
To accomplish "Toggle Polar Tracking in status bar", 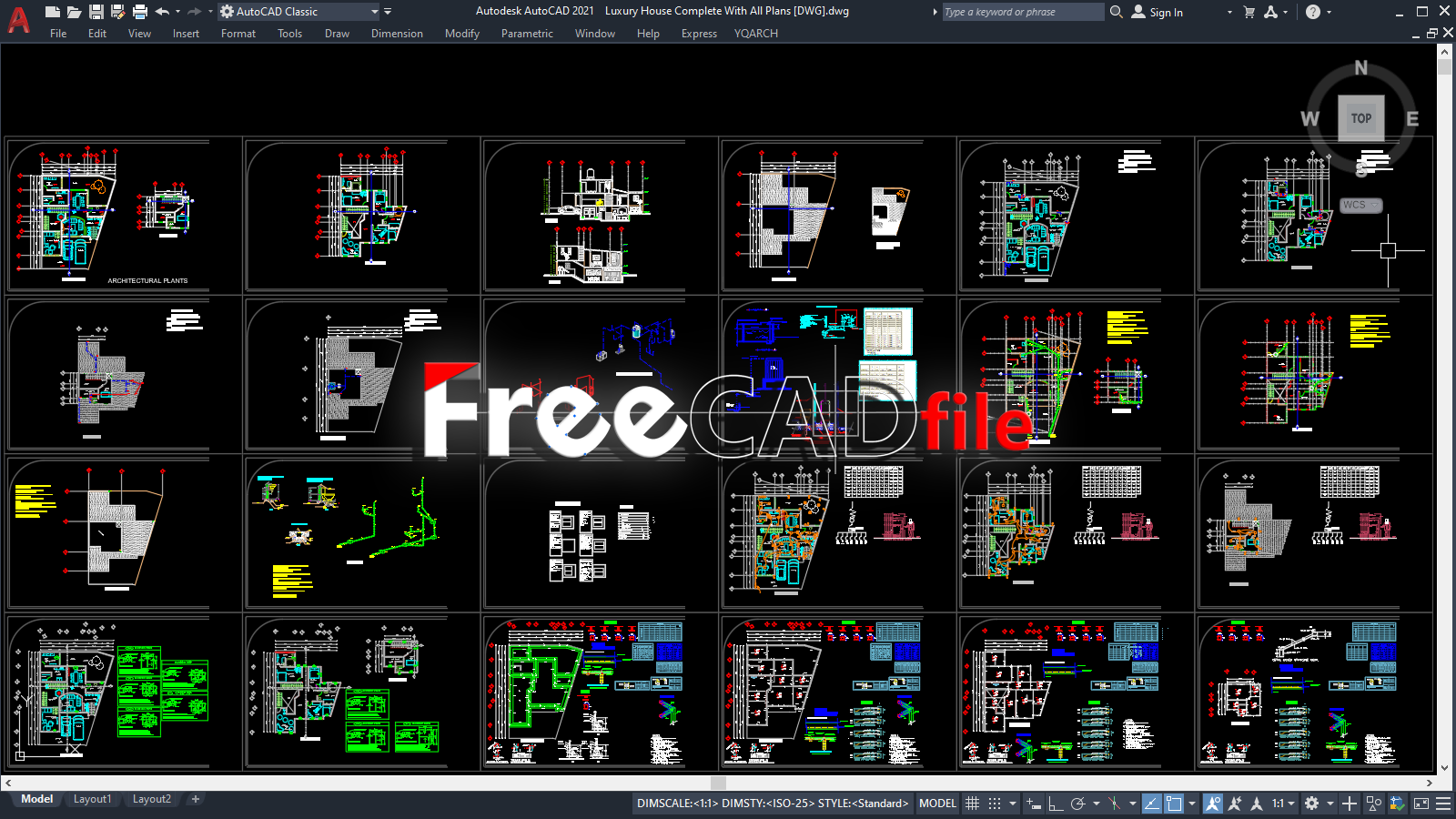I will click(x=1078, y=804).
